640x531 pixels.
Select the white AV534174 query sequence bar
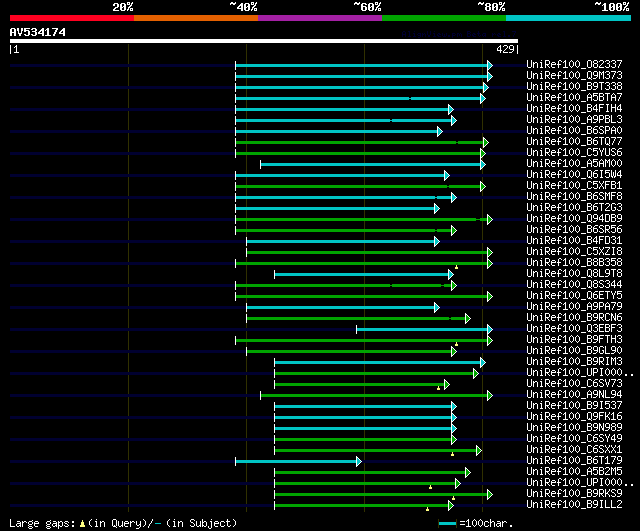point(264,41)
